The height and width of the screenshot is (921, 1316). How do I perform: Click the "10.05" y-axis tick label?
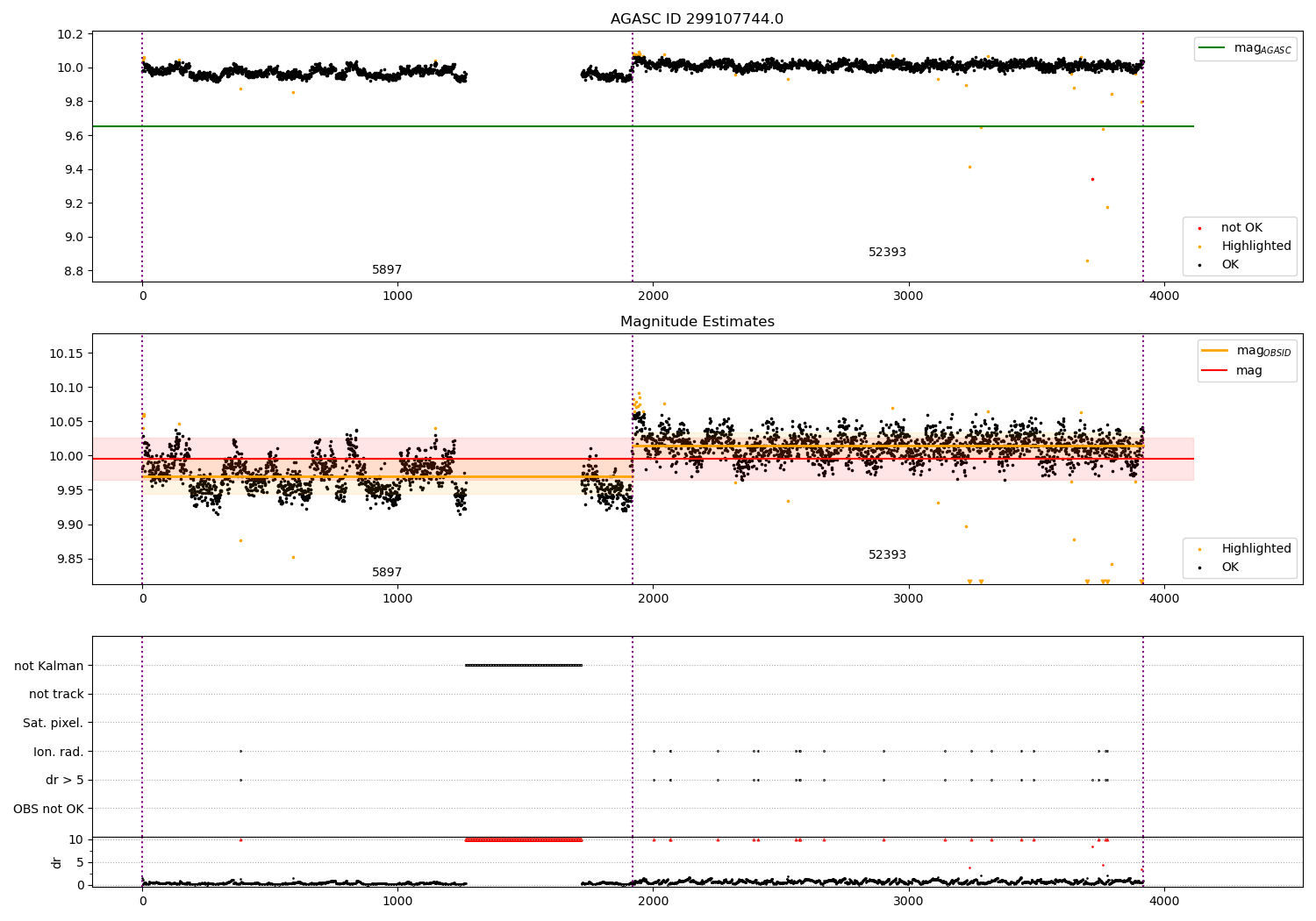point(66,422)
